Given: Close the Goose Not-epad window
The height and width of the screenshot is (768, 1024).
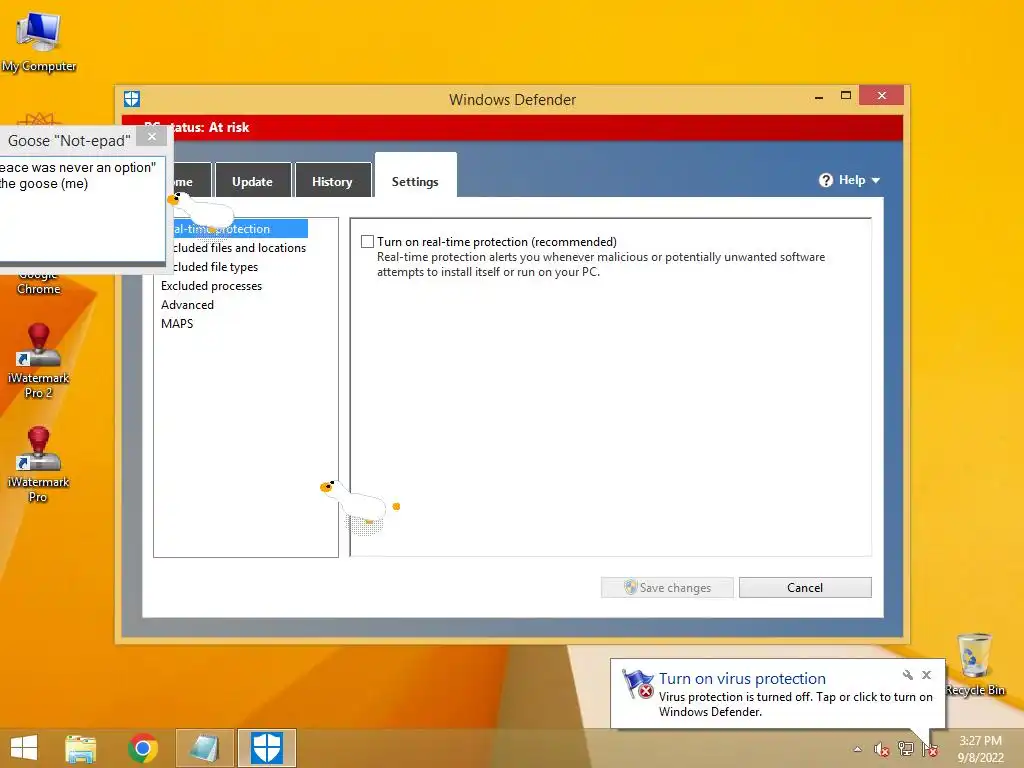Looking at the screenshot, I should (x=152, y=136).
